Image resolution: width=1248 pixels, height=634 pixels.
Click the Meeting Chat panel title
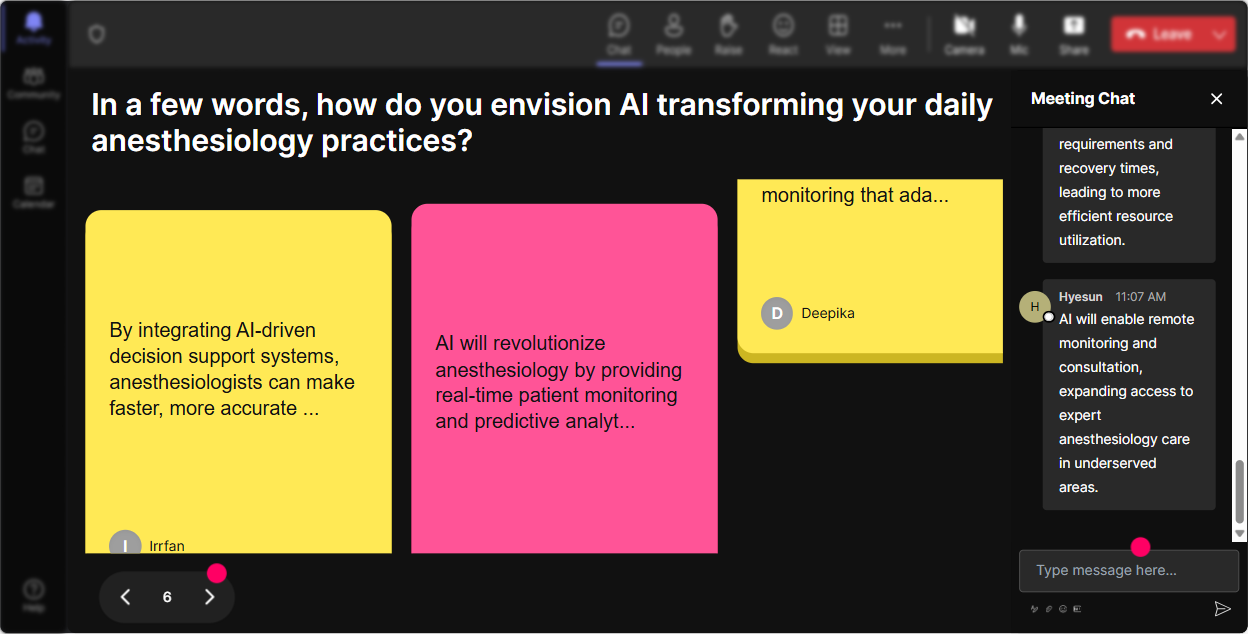[x=1083, y=98]
